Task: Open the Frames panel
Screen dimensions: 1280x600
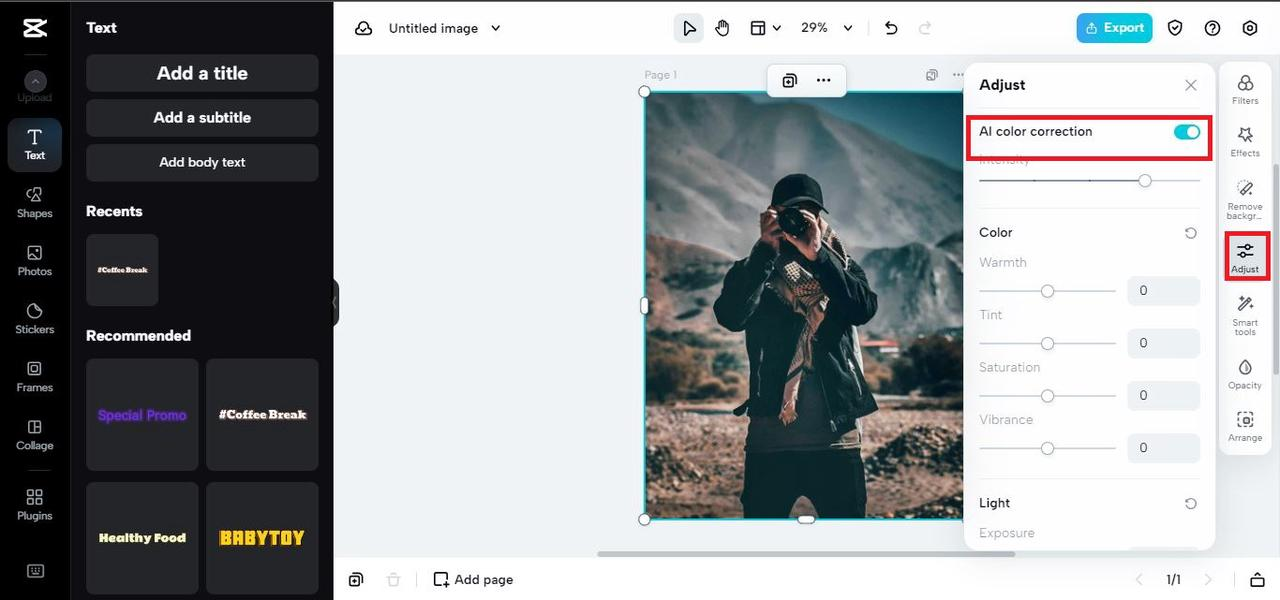Action: (x=35, y=376)
